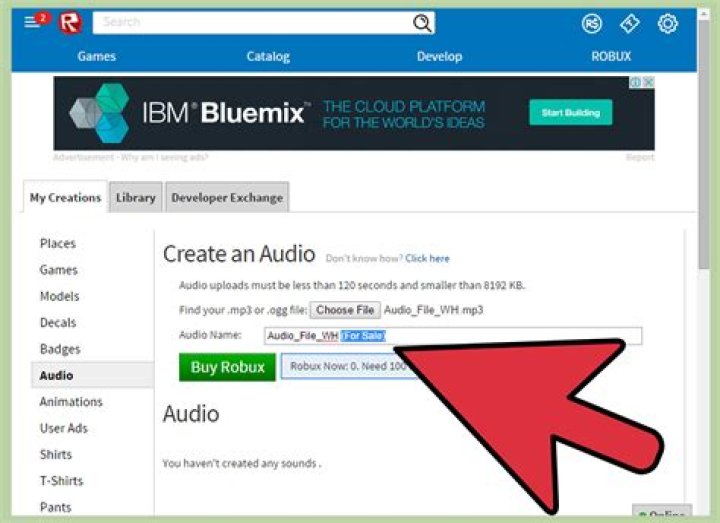Viewport: 720px width, 523px height.
Task: Click inside the top search field
Action: [x=250, y=23]
